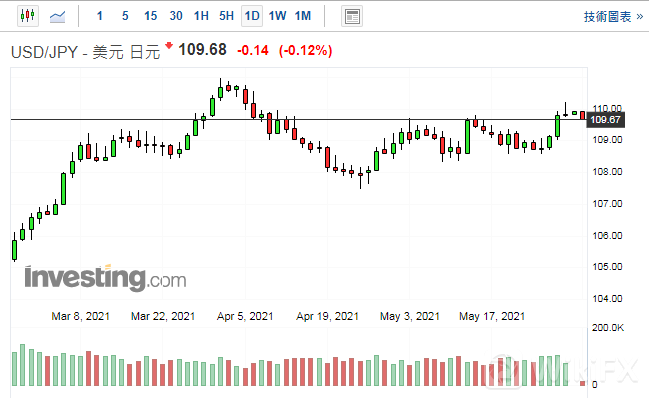Viewport: 649px width, 405px height.
Task: Click the 106.00 price axis label
Action: pos(607,235)
